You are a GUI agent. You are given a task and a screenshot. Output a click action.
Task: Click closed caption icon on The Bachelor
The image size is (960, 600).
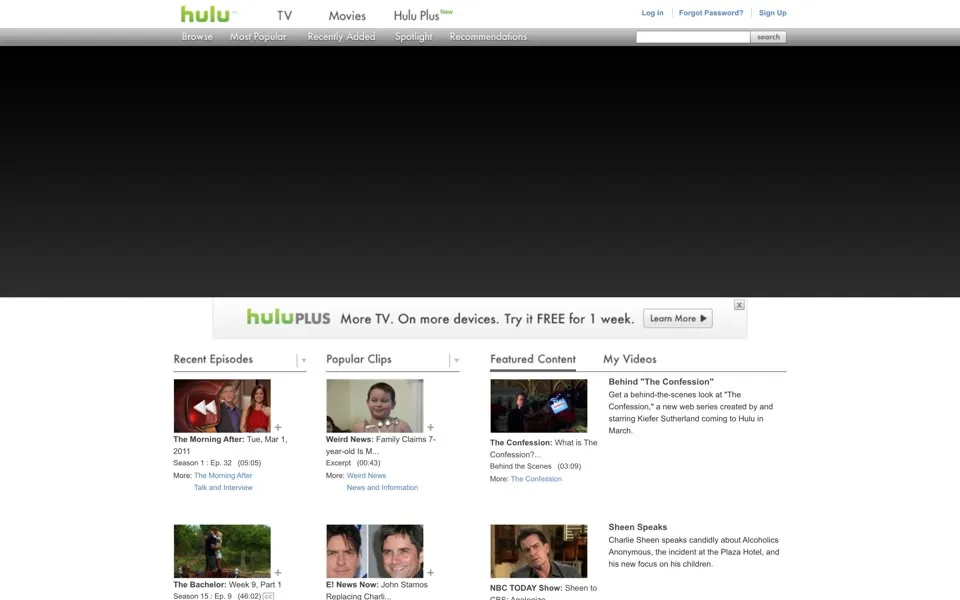[x=268, y=596]
